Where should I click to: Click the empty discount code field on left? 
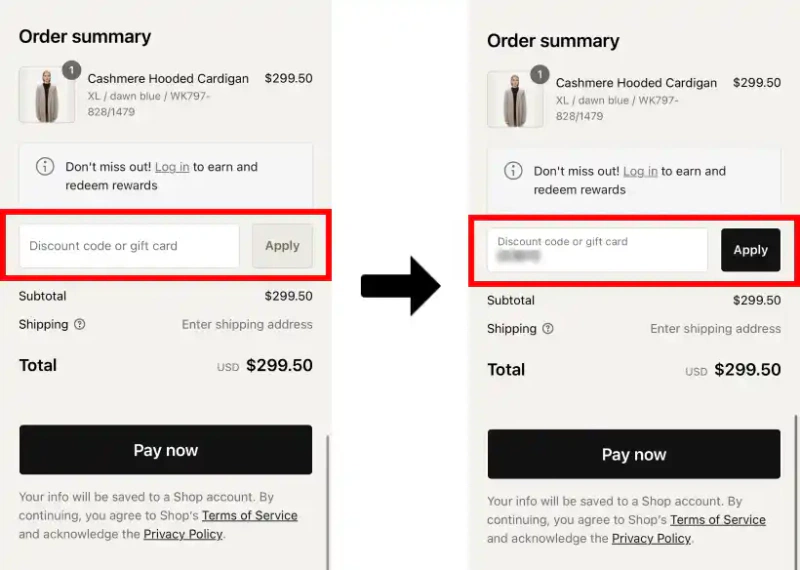point(130,246)
